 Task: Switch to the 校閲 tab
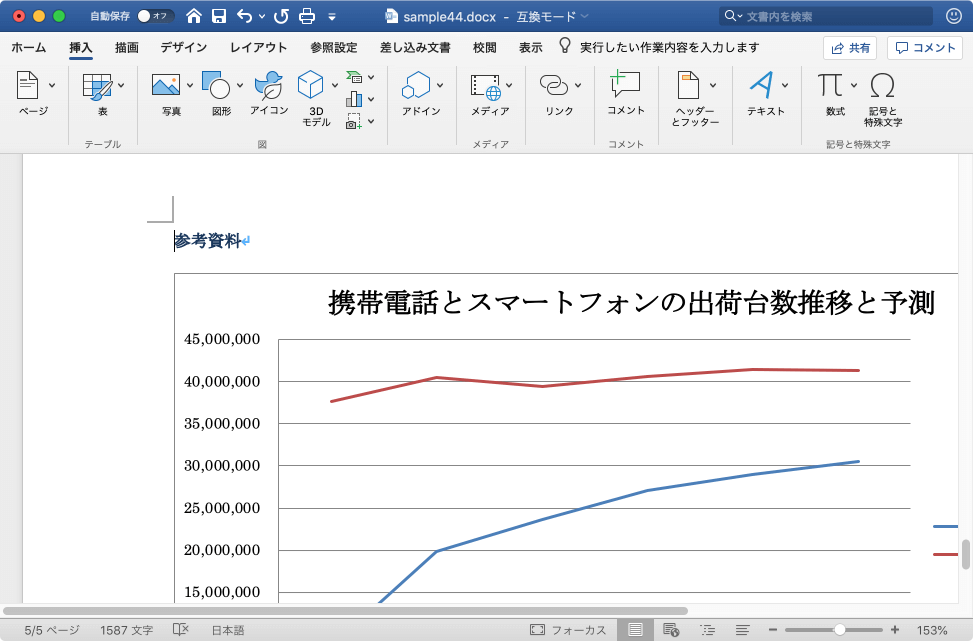point(484,48)
